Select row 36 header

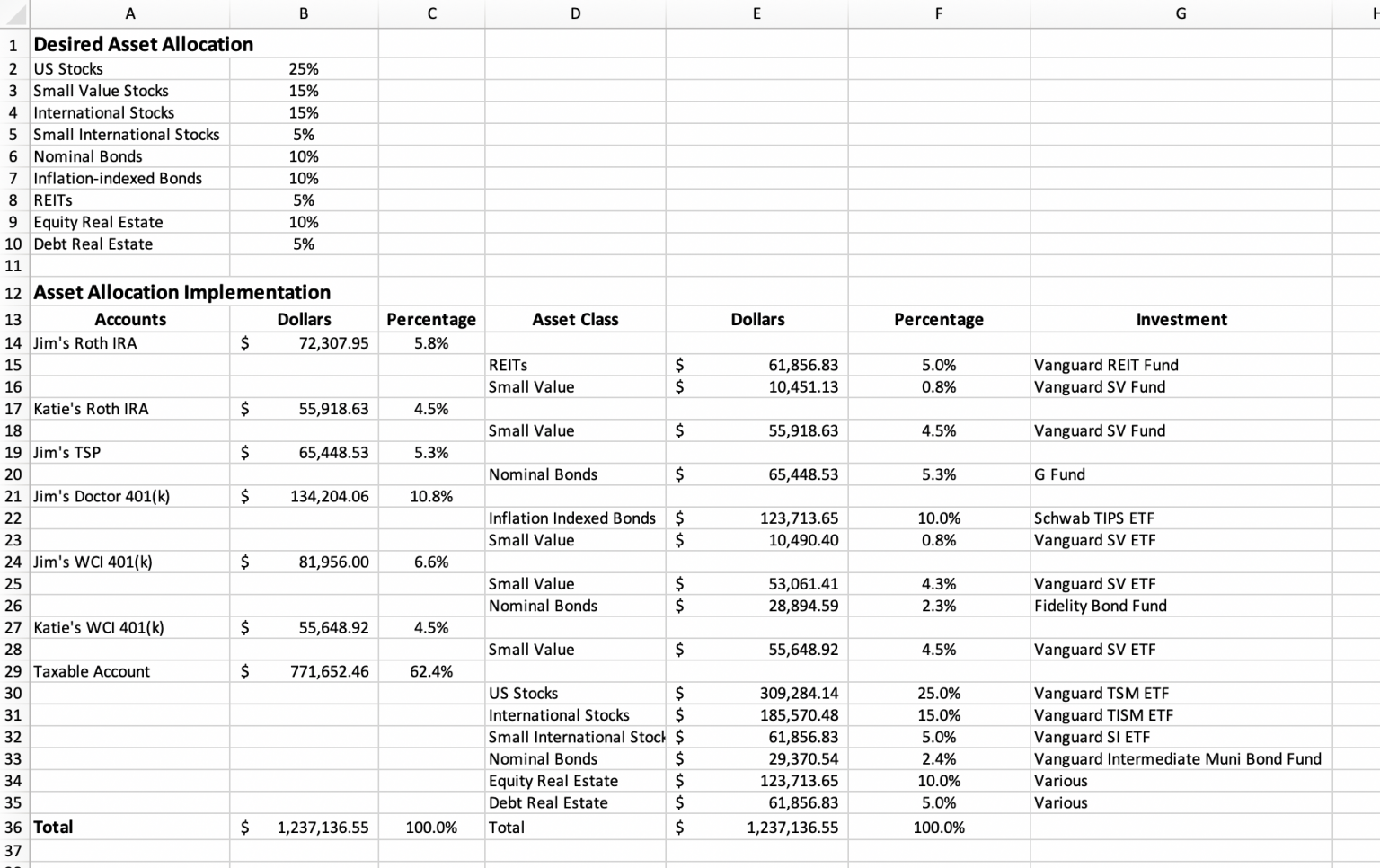[13, 827]
